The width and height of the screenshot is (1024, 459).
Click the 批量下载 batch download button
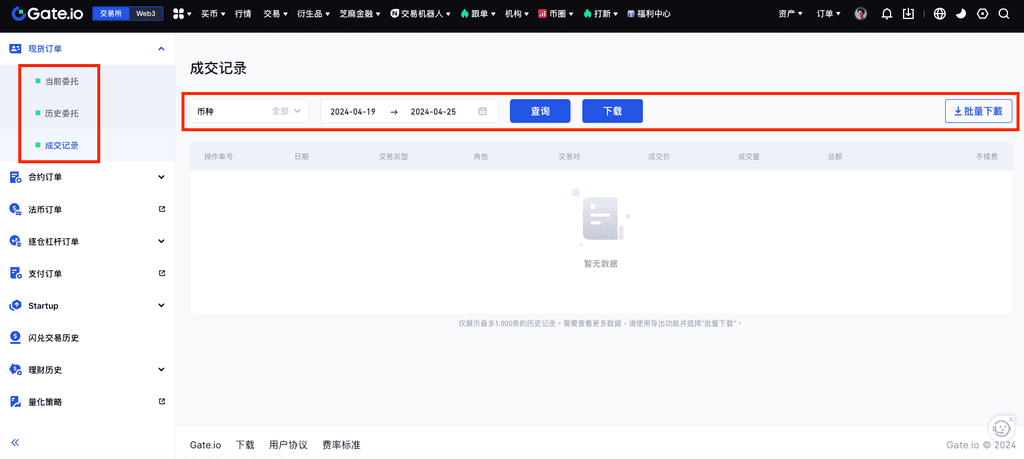click(979, 111)
